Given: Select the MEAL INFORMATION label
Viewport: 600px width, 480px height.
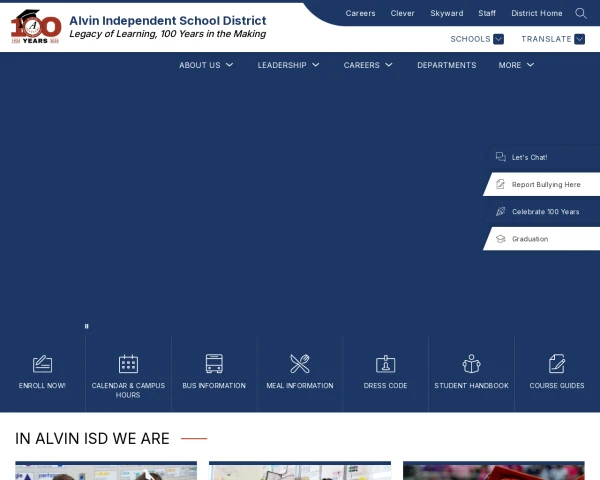Looking at the screenshot, I should pyautogui.click(x=300, y=385).
